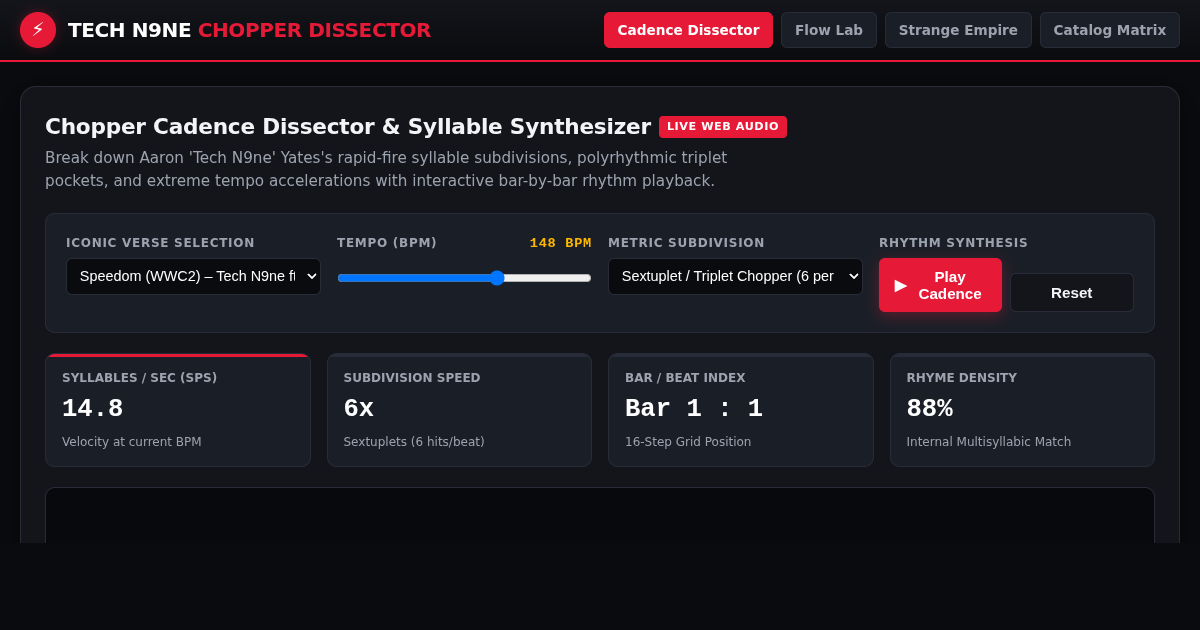Click the Internal Multisyllabic Match caption
The width and height of the screenshot is (1200, 630).
point(988,442)
